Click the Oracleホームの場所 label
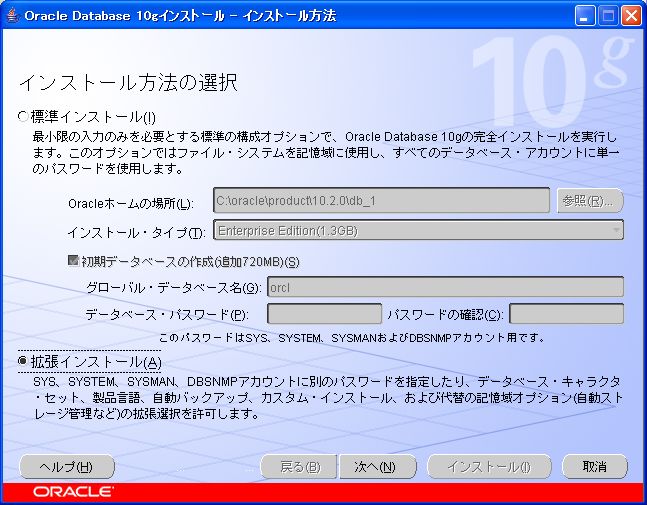The height and width of the screenshot is (505, 647). click(x=131, y=203)
